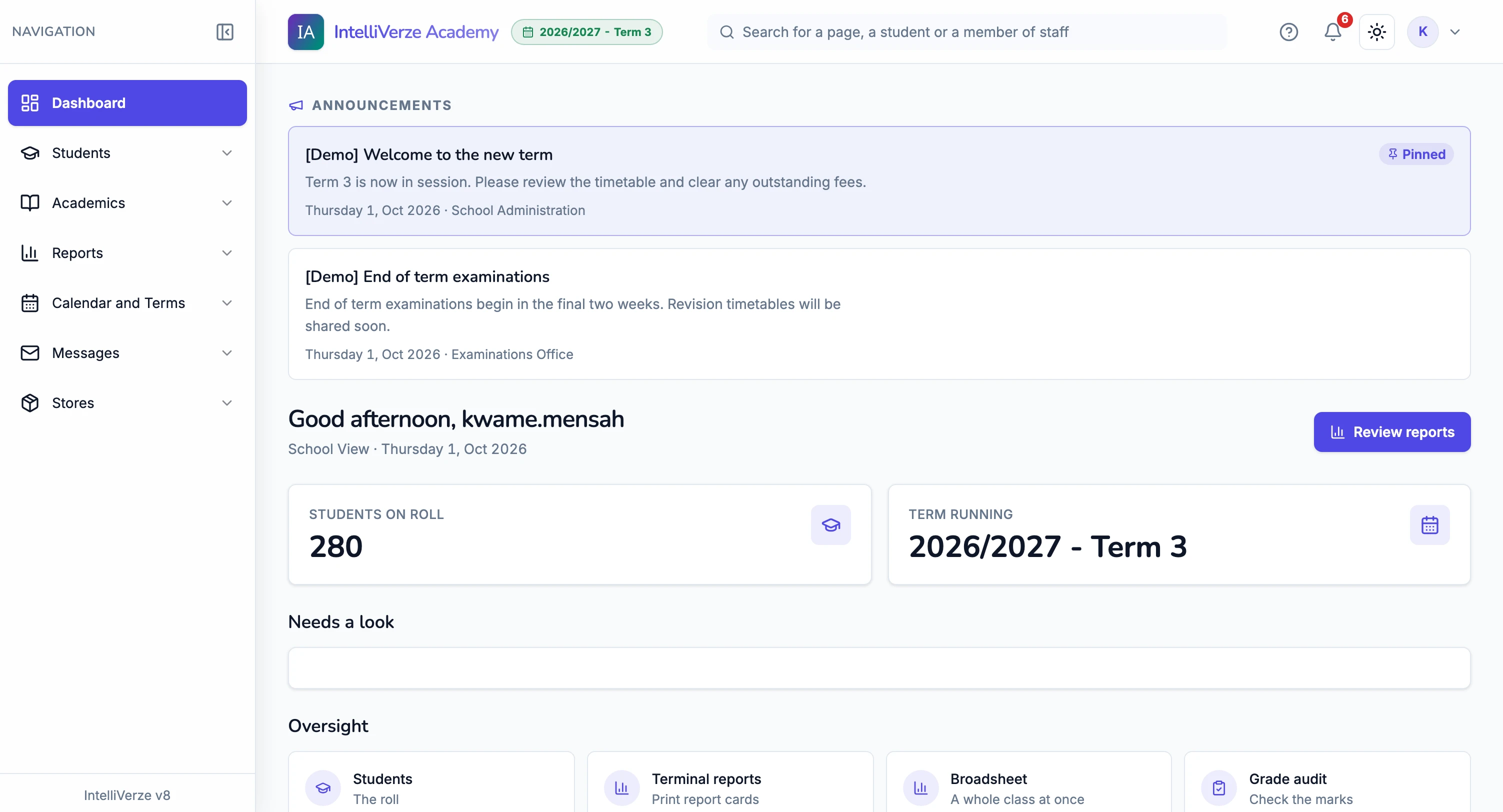Screen dimensions: 1503x812
Task: Toggle light/dark theme sun button
Action: pyautogui.click(x=1376, y=31)
